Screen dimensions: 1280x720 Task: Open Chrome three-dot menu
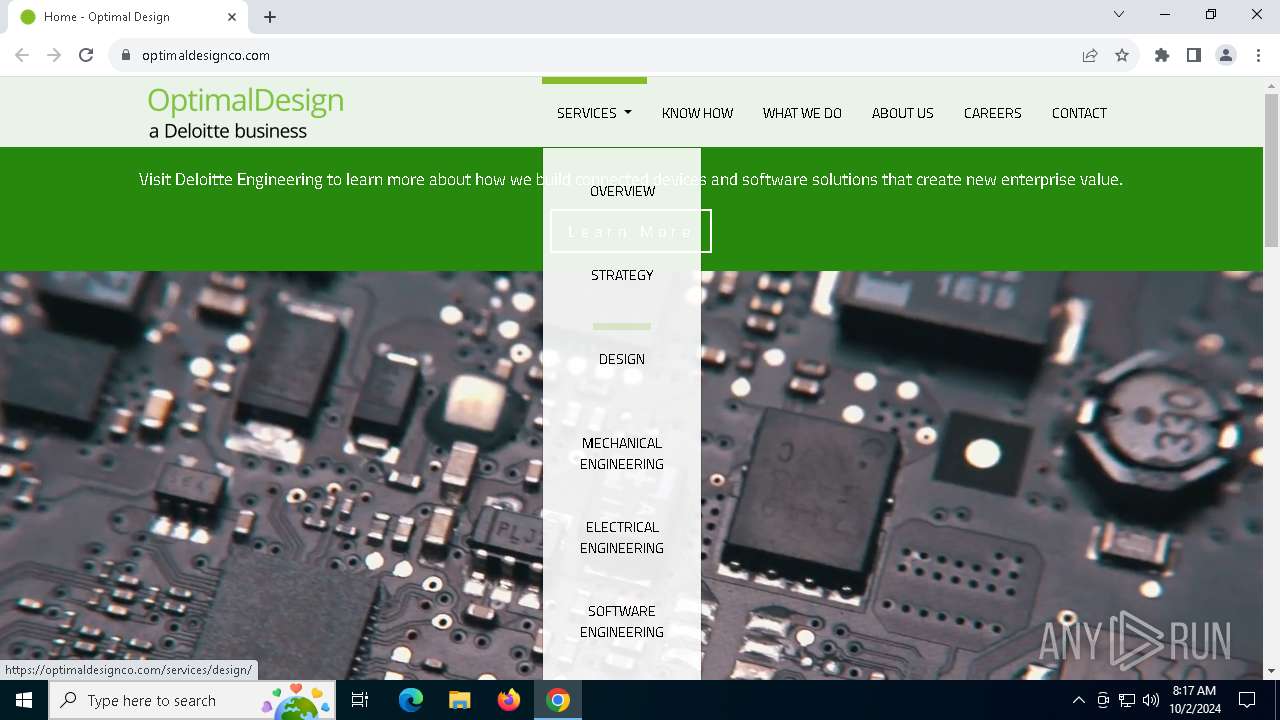[1258, 55]
